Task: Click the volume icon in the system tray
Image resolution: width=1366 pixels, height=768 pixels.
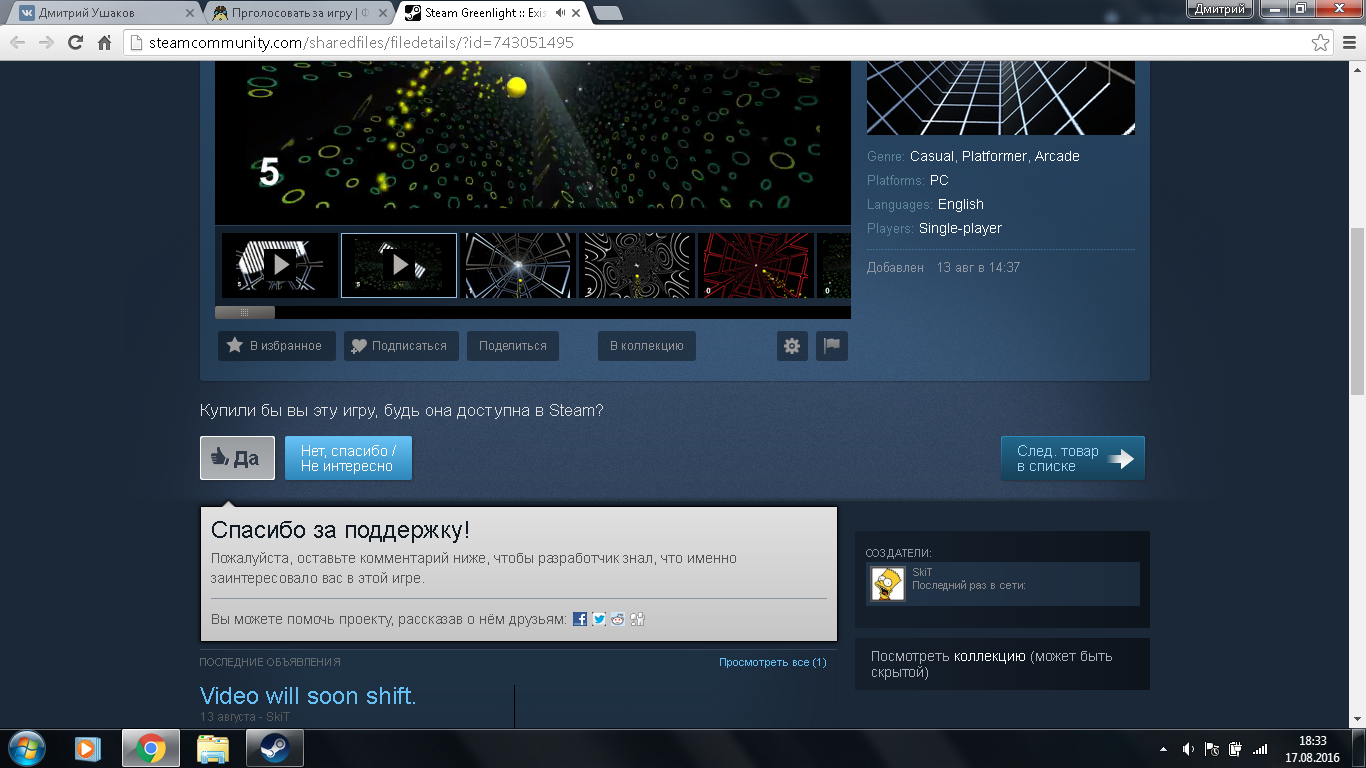Action: coord(1188,749)
